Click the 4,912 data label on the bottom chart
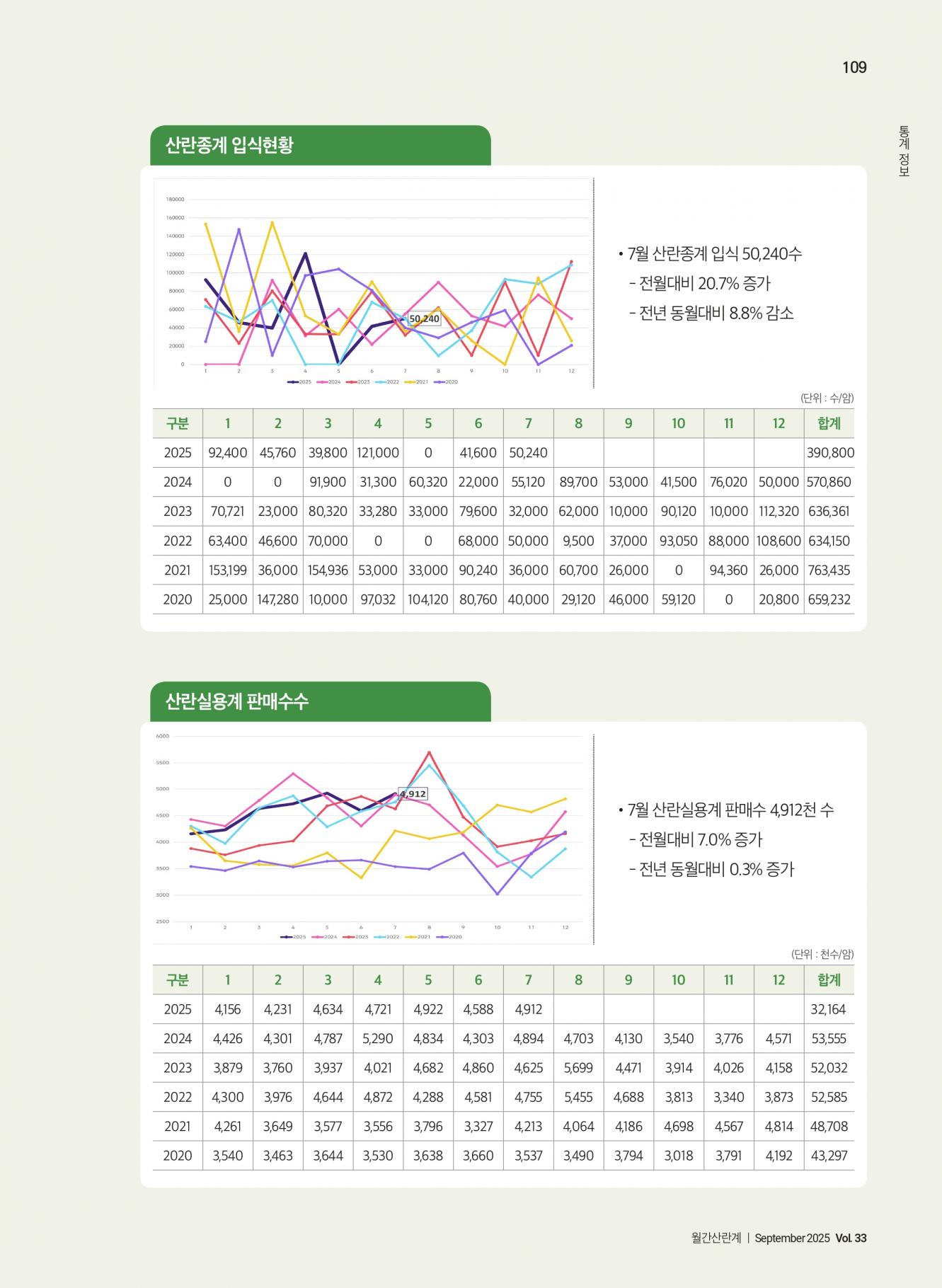 pyautogui.click(x=413, y=794)
